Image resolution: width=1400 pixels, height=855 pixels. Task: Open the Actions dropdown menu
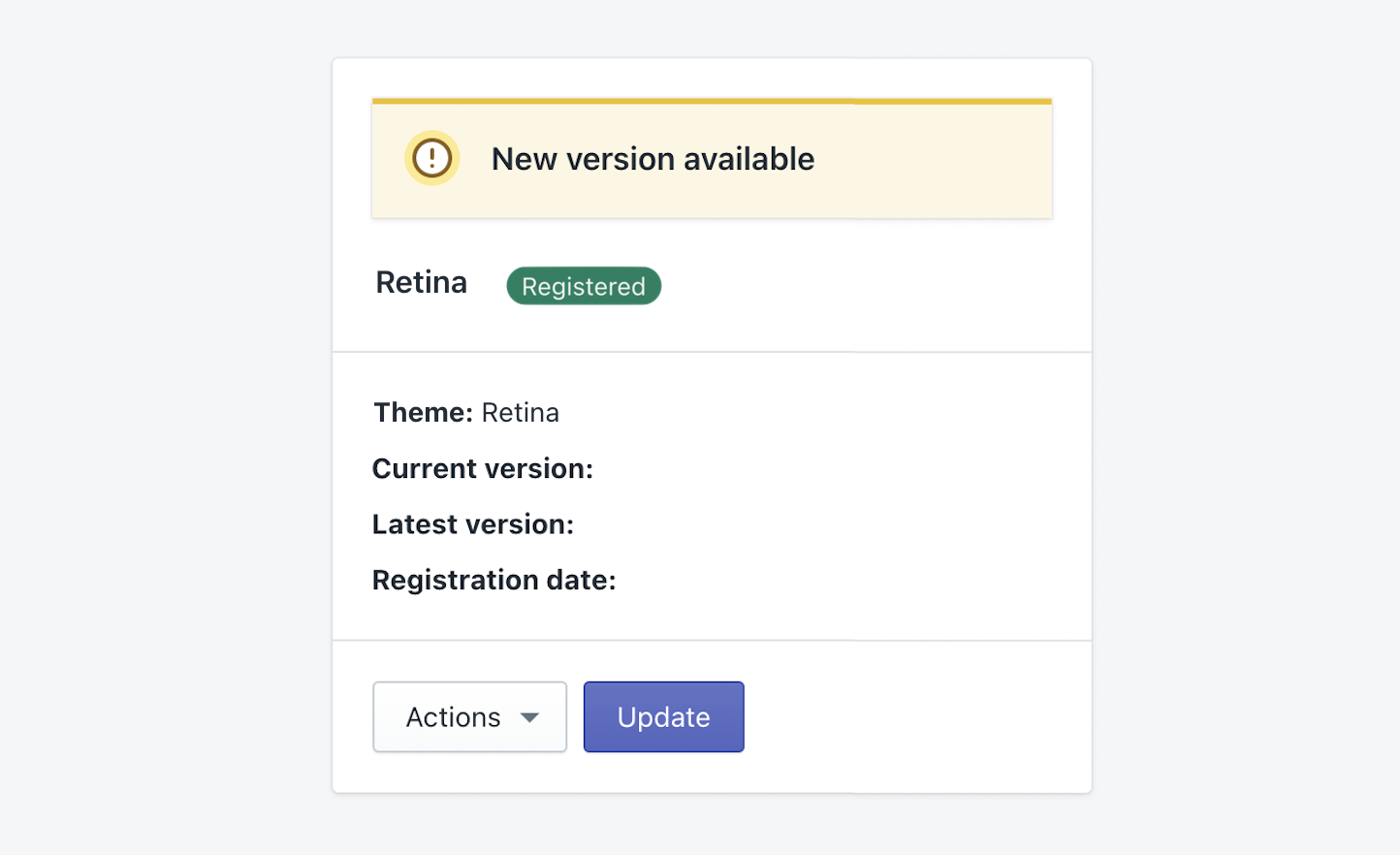pyautogui.click(x=469, y=717)
